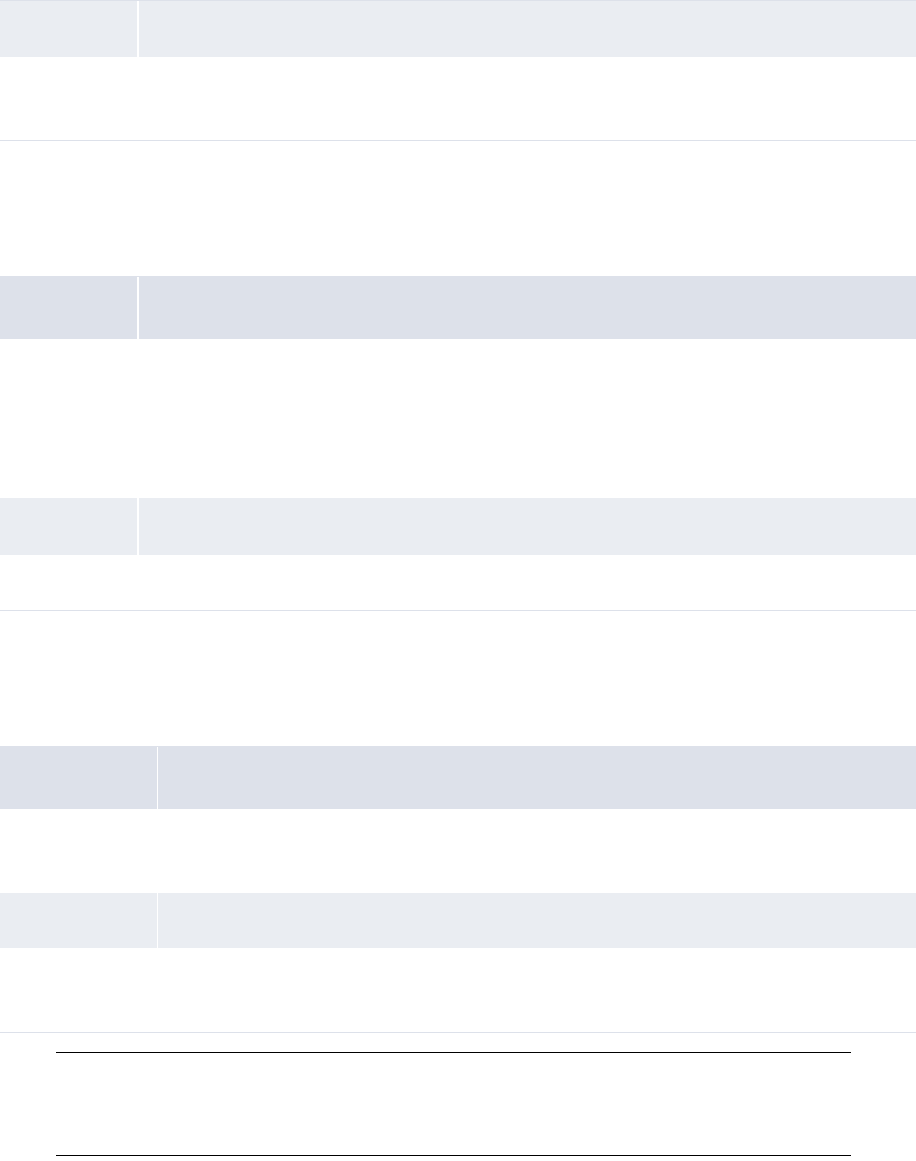This screenshot has height=1161, width=916.
Task: Click the upper black horizontal line of footer
Action: pos(452,1053)
